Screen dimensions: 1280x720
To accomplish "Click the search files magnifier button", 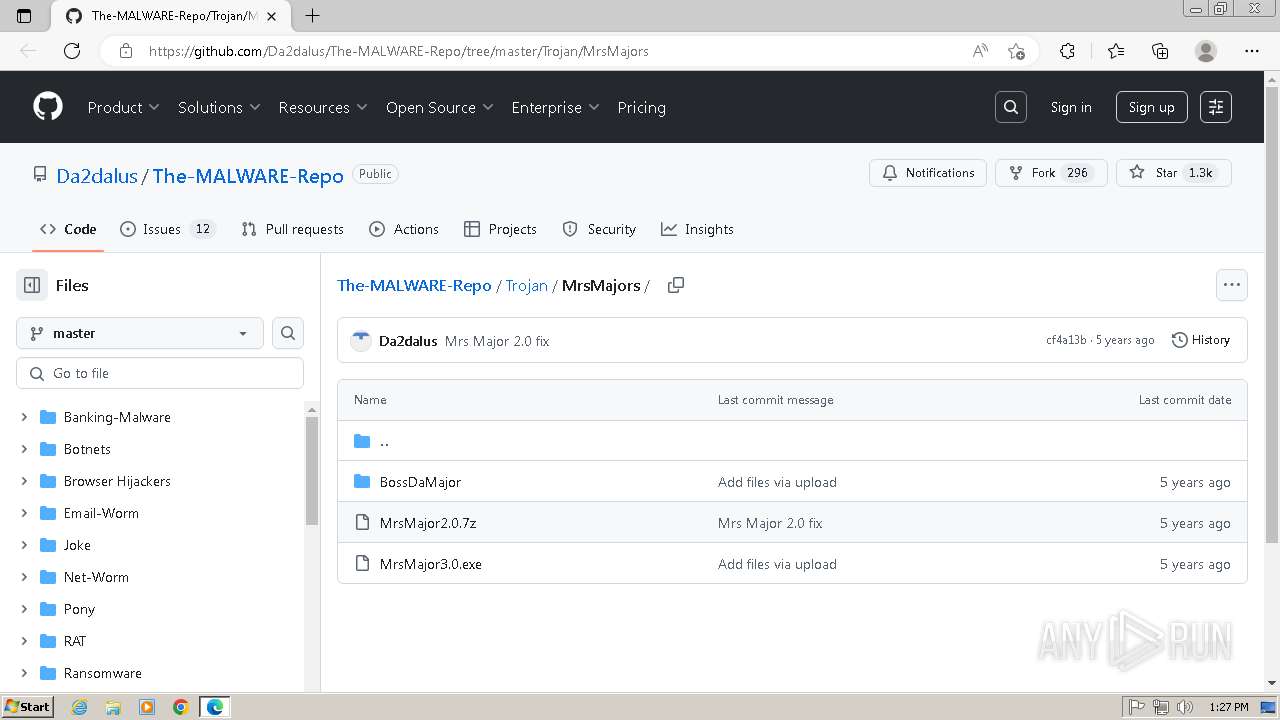I will [288, 333].
